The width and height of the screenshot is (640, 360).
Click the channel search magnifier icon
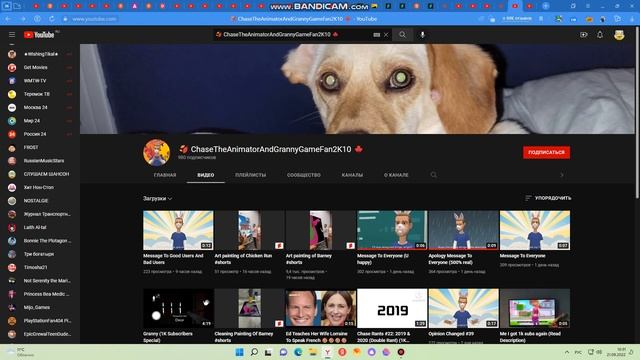(x=433, y=175)
